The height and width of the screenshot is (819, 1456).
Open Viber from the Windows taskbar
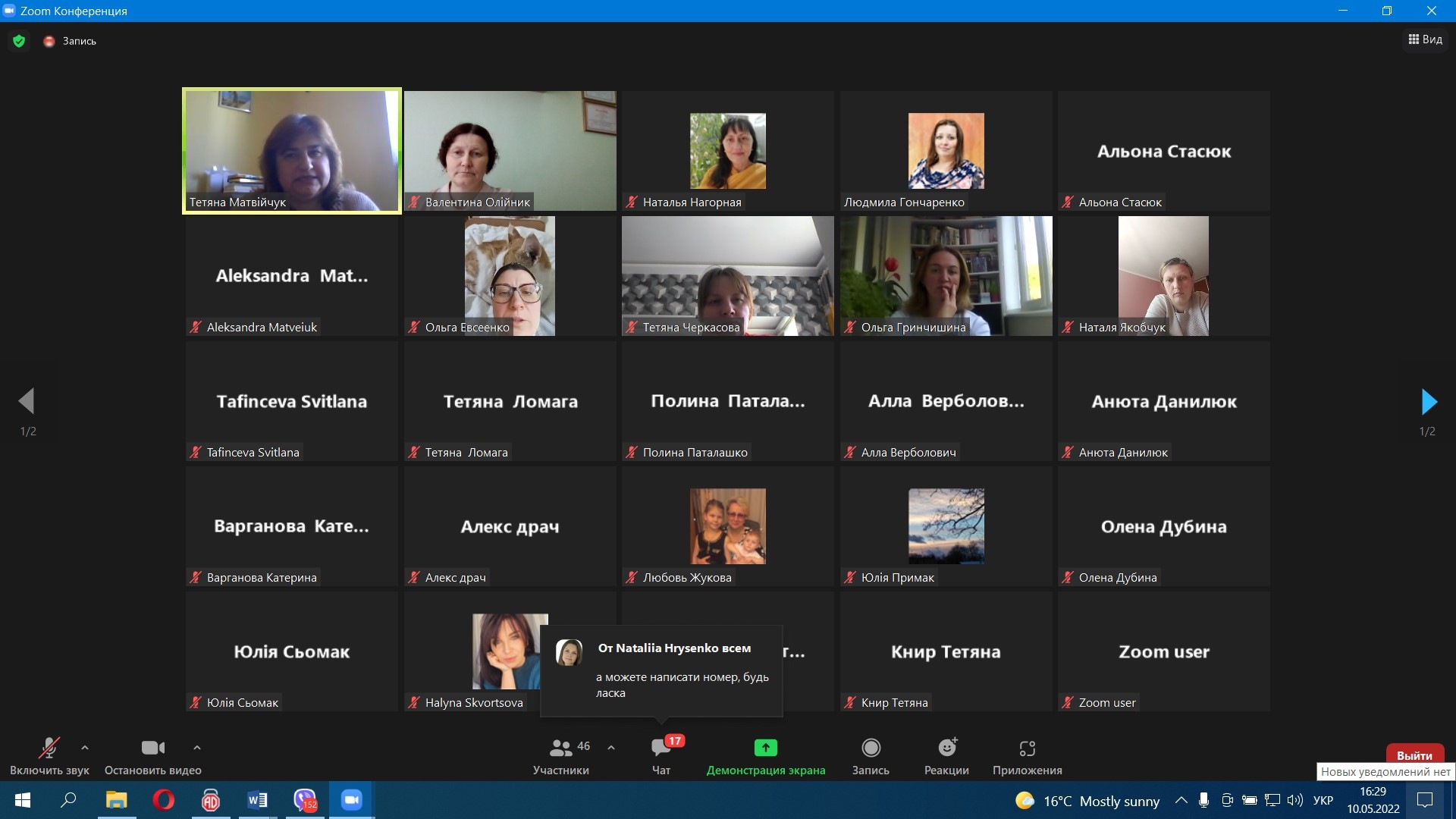pyautogui.click(x=305, y=800)
